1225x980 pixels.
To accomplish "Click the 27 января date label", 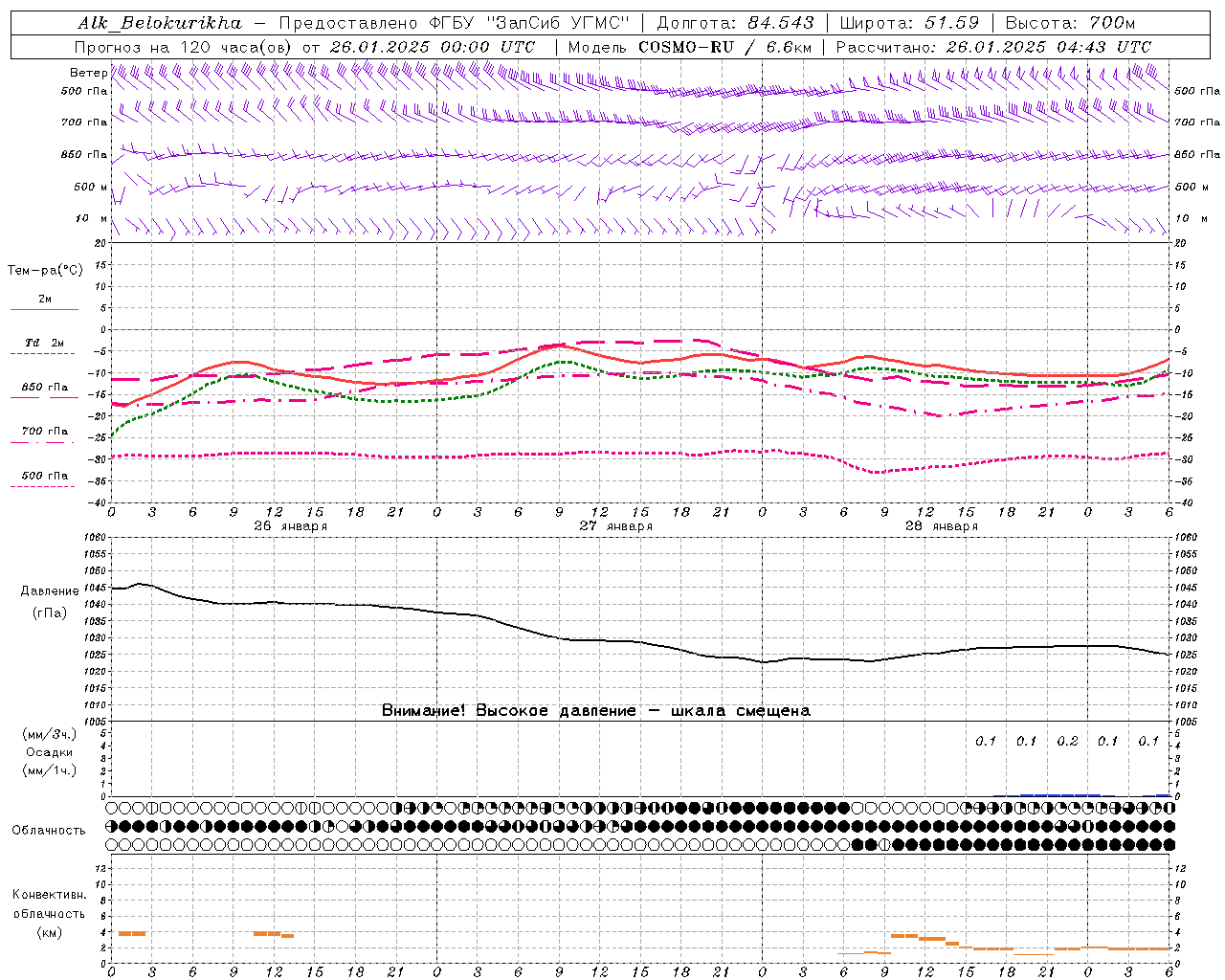I will (615, 525).
